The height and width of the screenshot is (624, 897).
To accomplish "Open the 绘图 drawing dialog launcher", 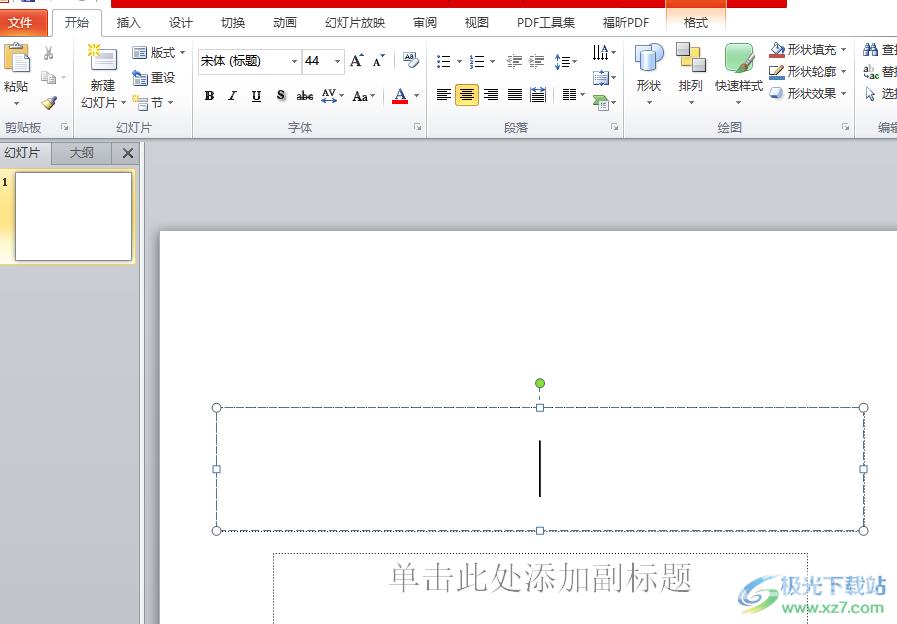I will tap(845, 127).
